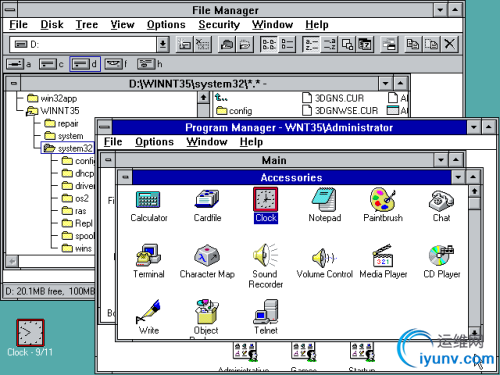500x375 pixels.
Task: Open the File menu in Program Manager
Action: [113, 142]
